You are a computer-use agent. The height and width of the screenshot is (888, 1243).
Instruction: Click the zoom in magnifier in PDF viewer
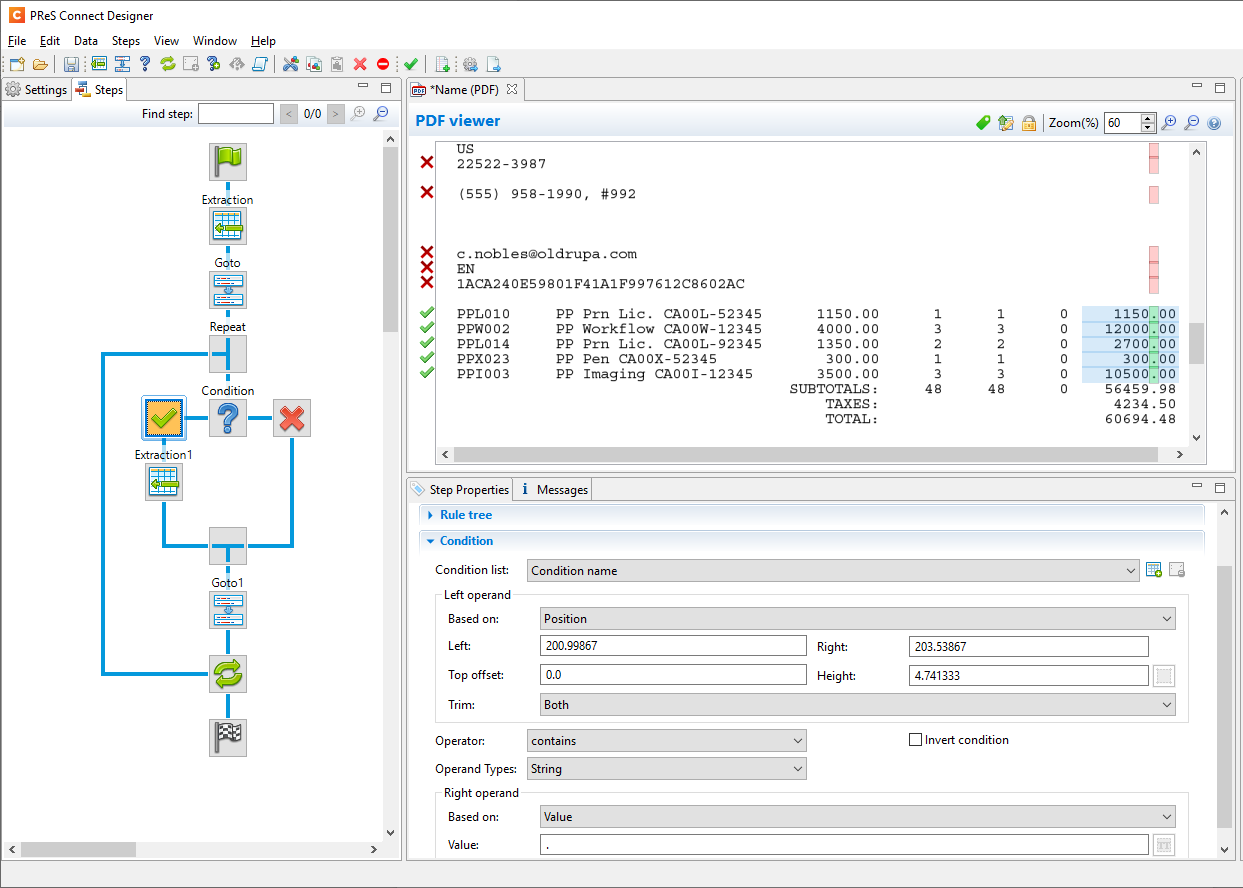tap(1169, 123)
